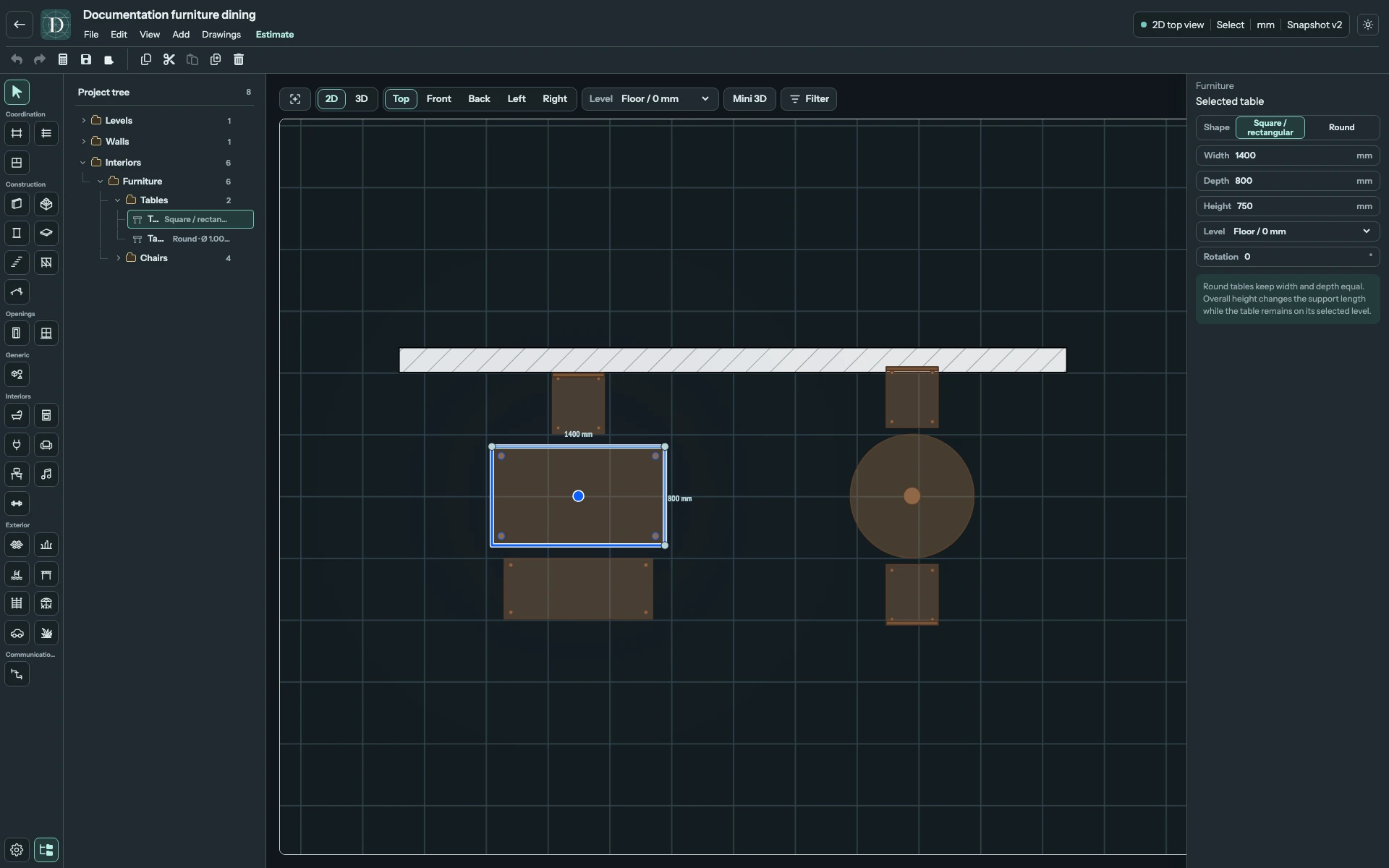Activate the Select arrow tool
1389x868 pixels.
tap(17, 92)
